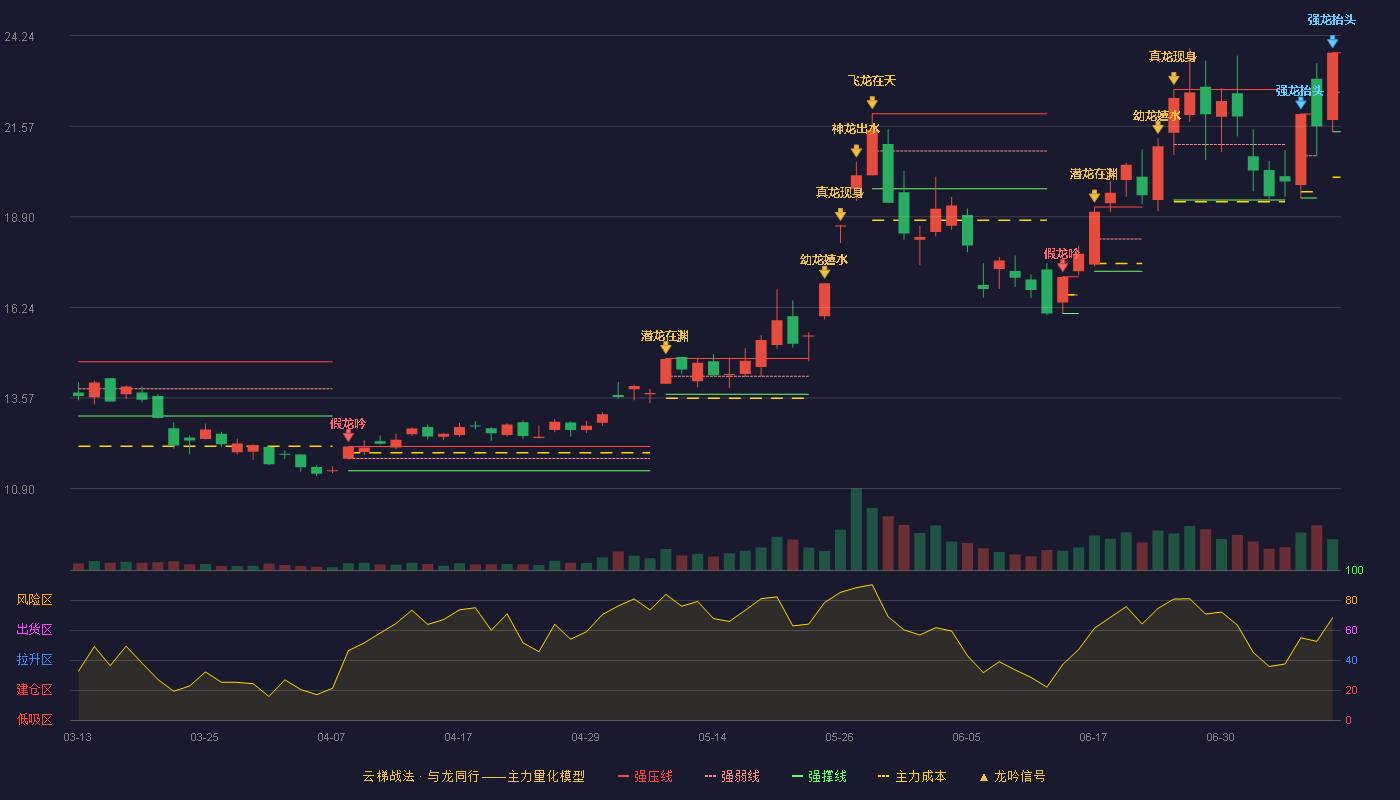Screen dimensions: 1400x800
Task: Click the 04-17 date label
Action: 458,737
